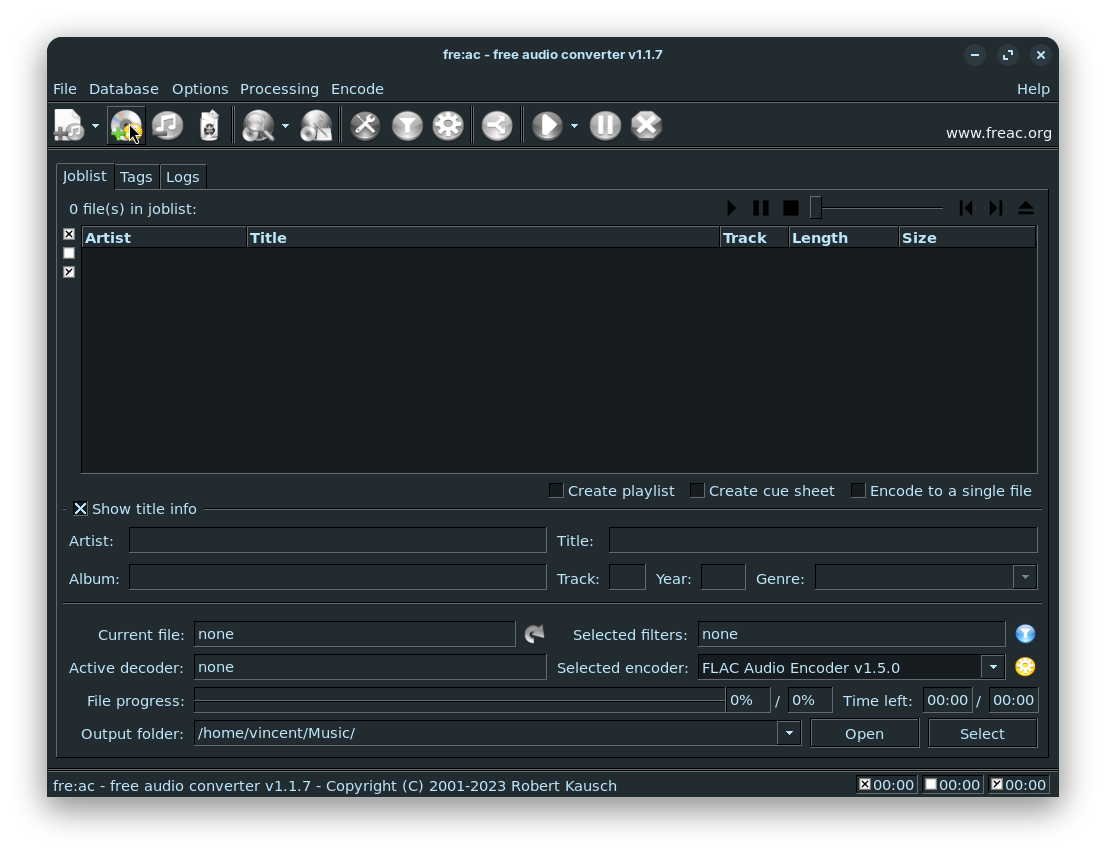The width and height of the screenshot is (1106, 854).
Task: Click the add audio CD contents icon
Action: (x=126, y=126)
